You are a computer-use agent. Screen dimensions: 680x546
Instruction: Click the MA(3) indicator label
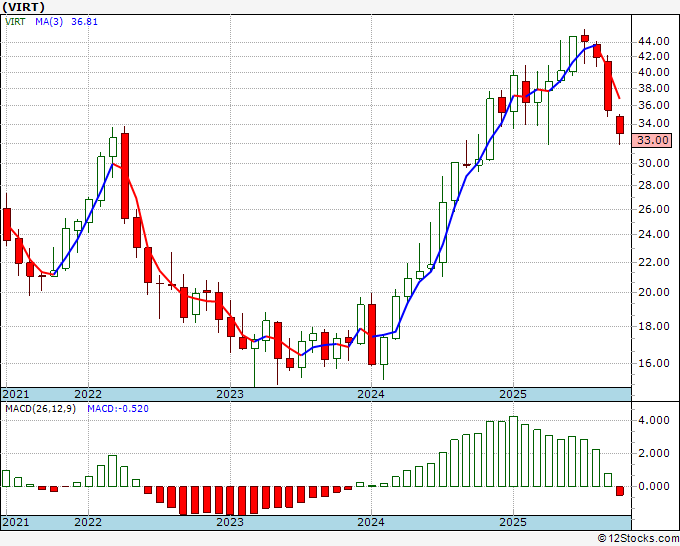point(49,22)
